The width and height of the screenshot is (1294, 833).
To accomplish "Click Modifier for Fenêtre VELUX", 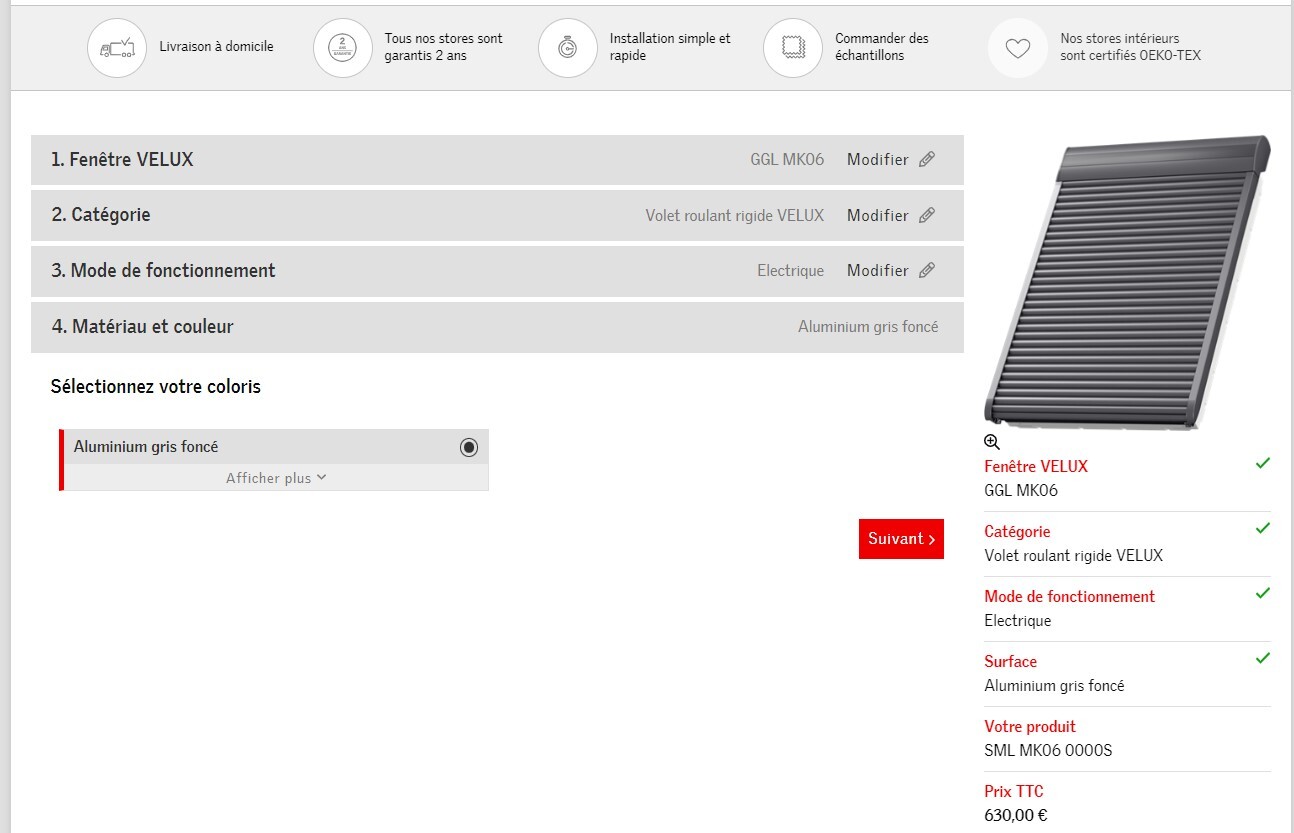I will 878,160.
